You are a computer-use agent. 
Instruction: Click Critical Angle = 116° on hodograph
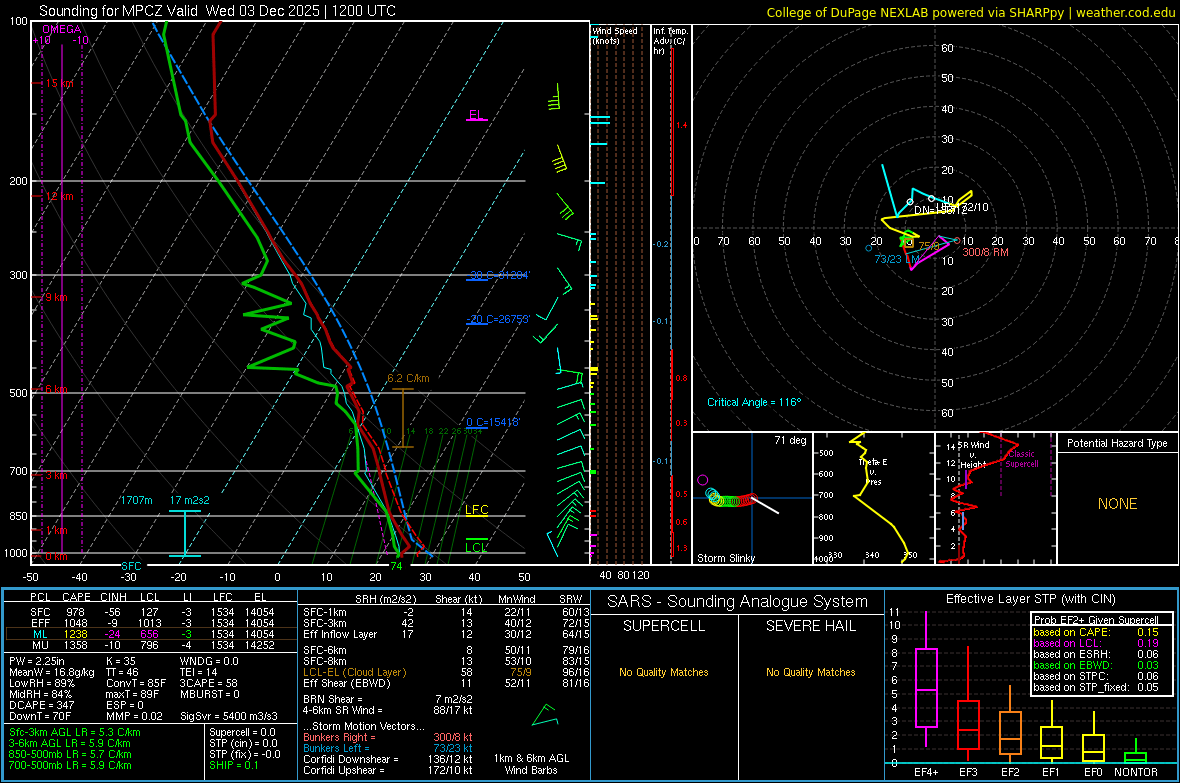[754, 402]
